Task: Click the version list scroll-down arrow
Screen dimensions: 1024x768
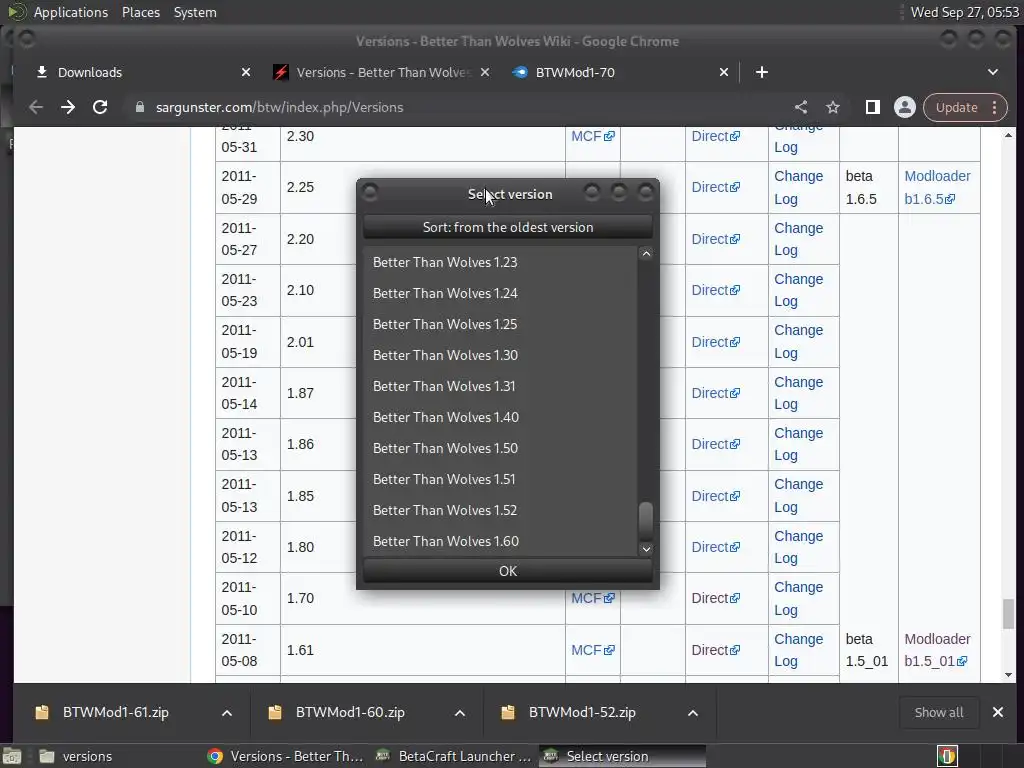Action: [x=646, y=549]
